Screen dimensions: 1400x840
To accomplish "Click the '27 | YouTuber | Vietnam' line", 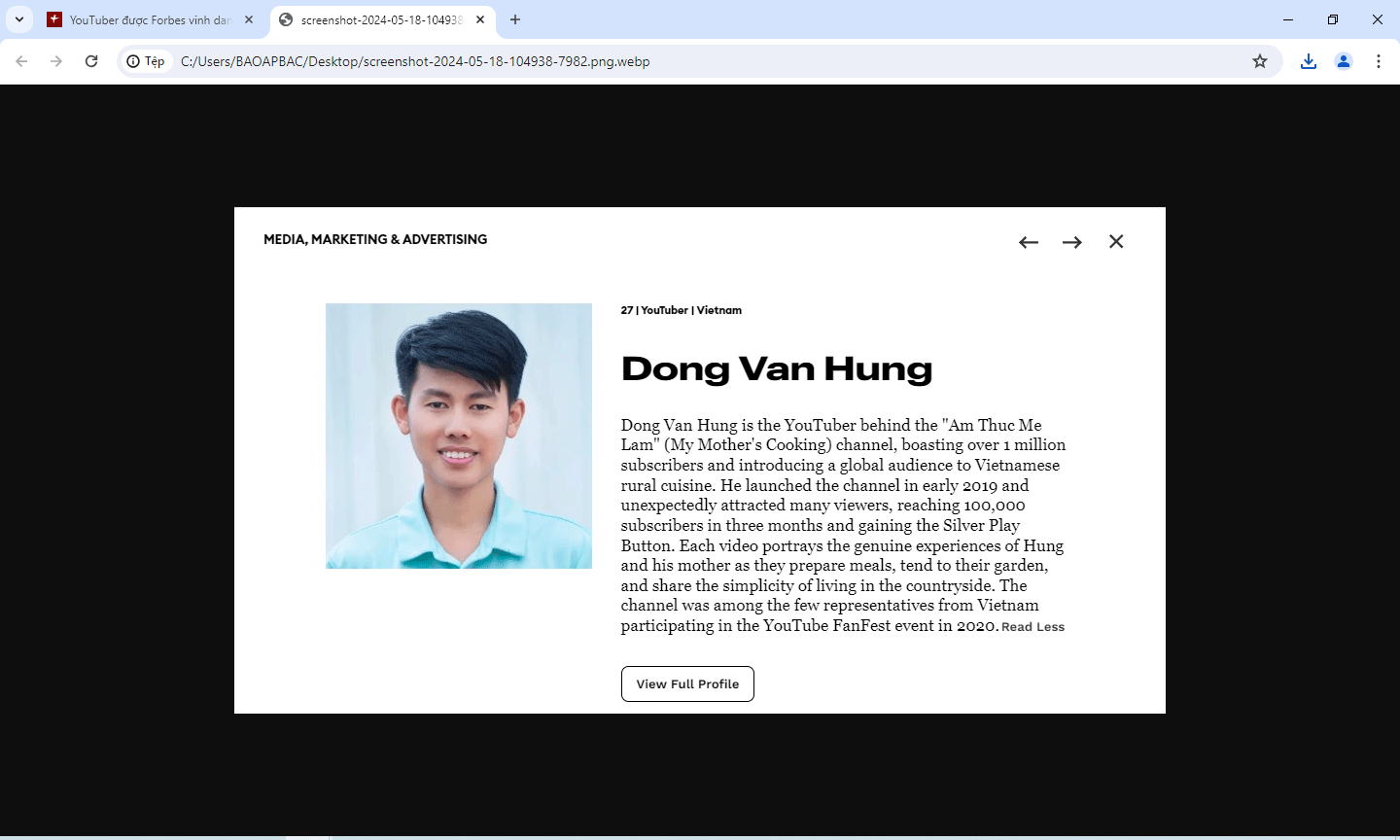I will [682, 310].
